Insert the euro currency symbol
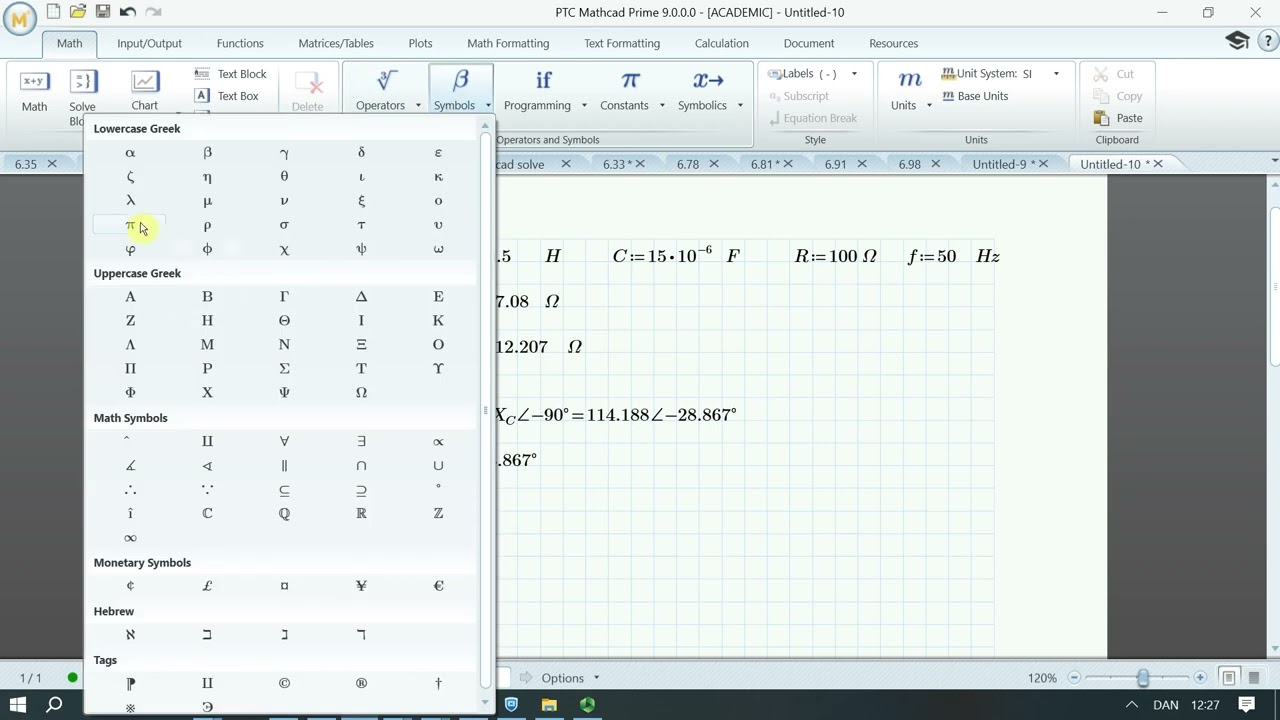Viewport: 1280px width, 720px height. point(438,586)
